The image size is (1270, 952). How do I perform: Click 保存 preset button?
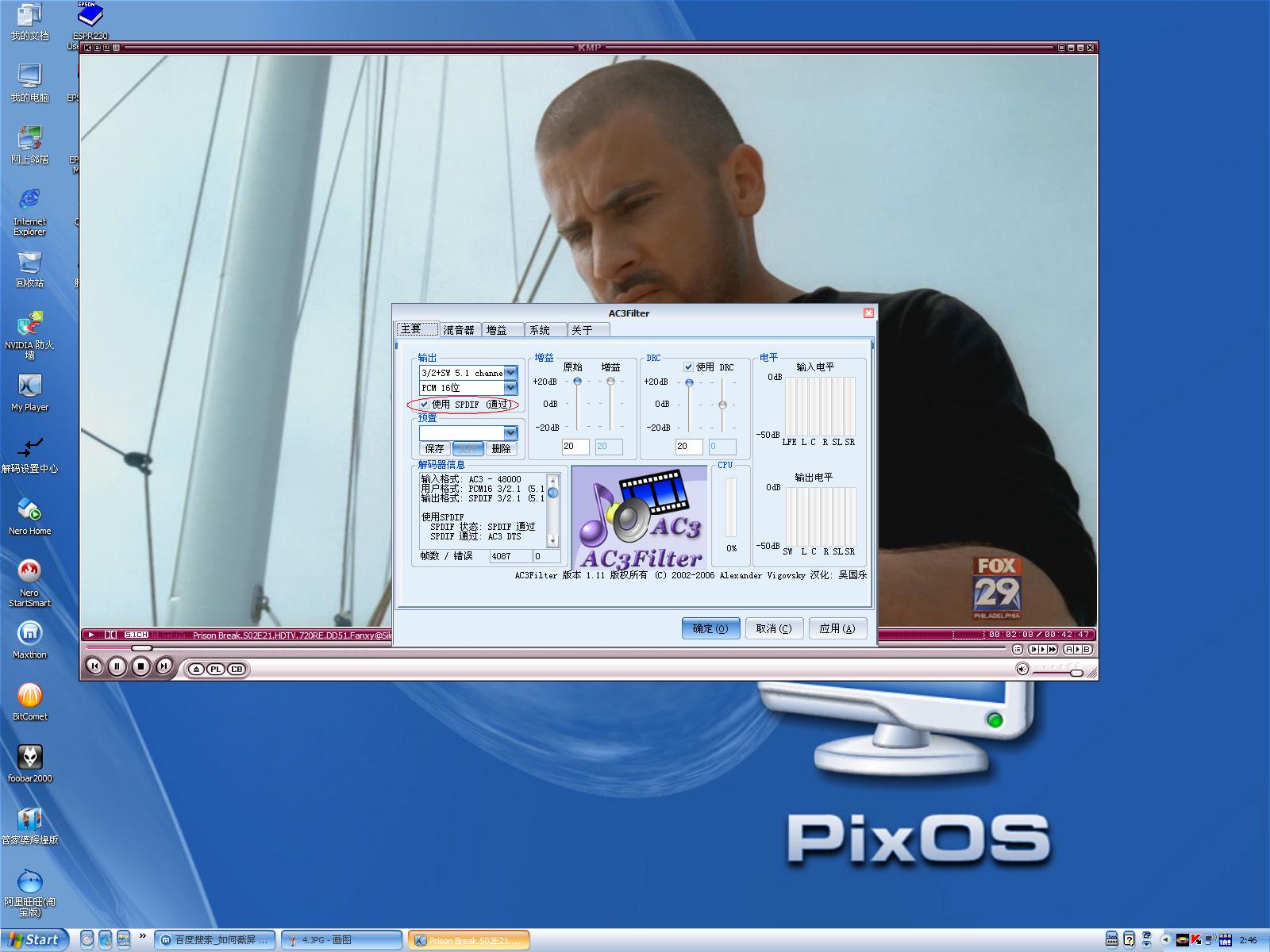pyautogui.click(x=435, y=449)
